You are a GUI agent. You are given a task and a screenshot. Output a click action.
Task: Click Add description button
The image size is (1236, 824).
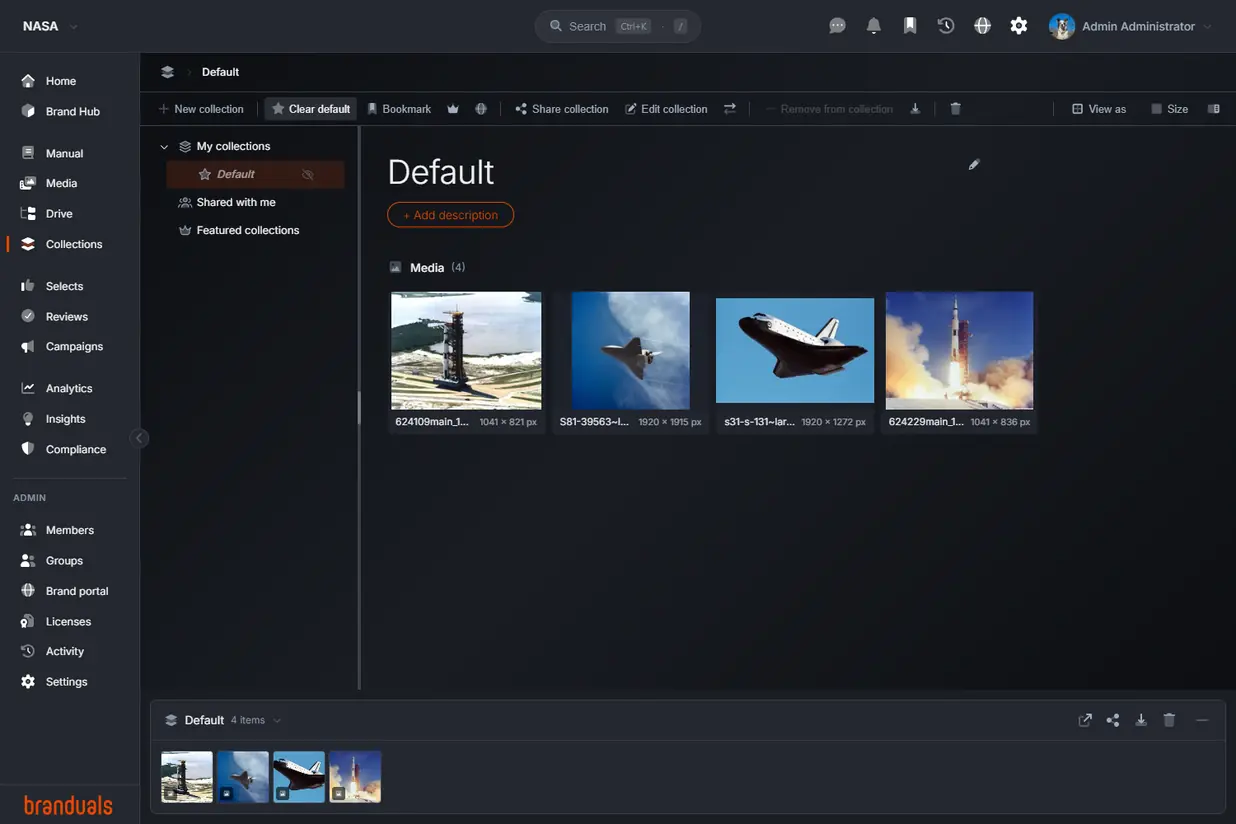point(451,215)
